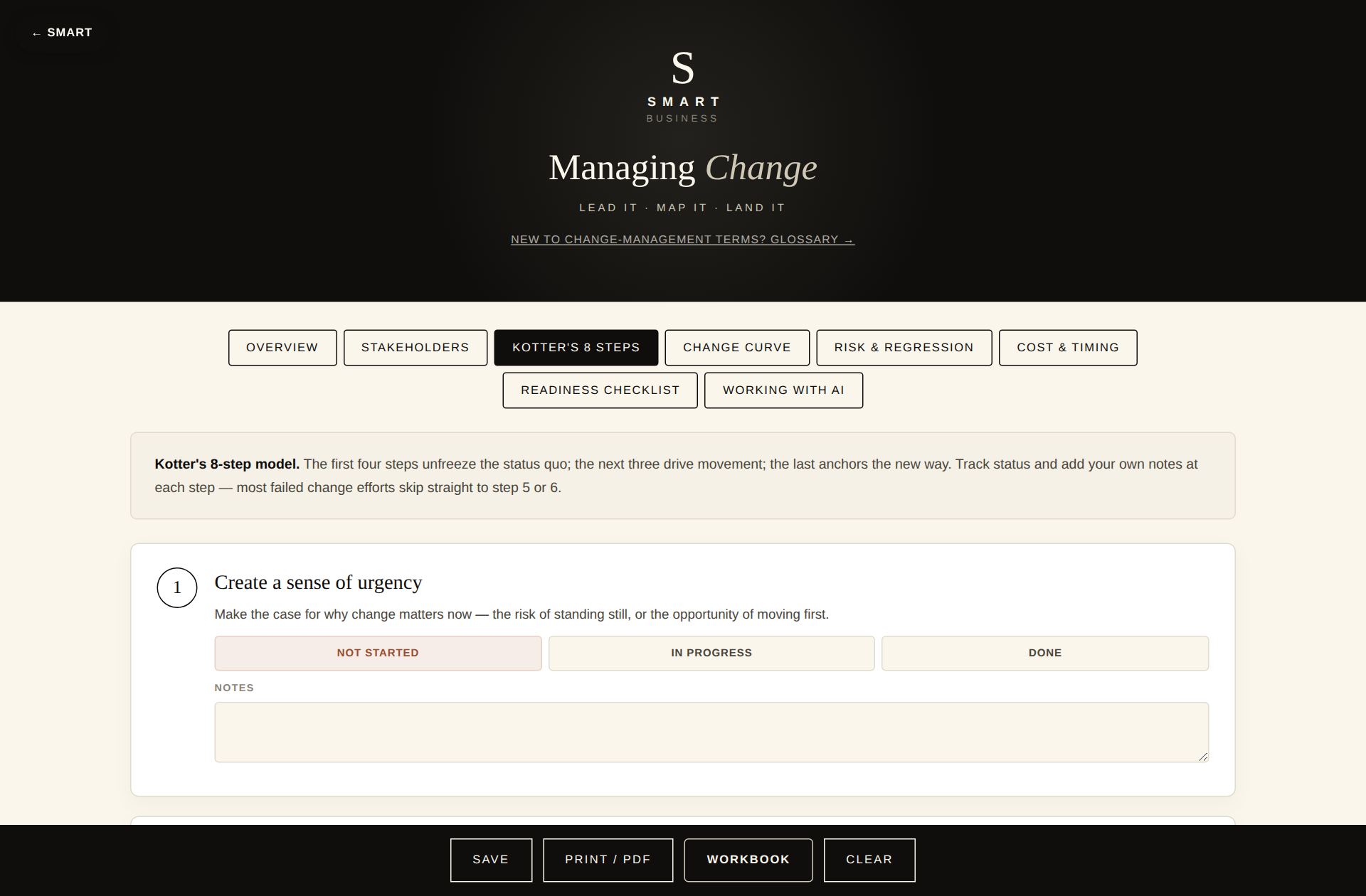Open the Workbook button
Screen dimensions: 1366x896
point(748,860)
